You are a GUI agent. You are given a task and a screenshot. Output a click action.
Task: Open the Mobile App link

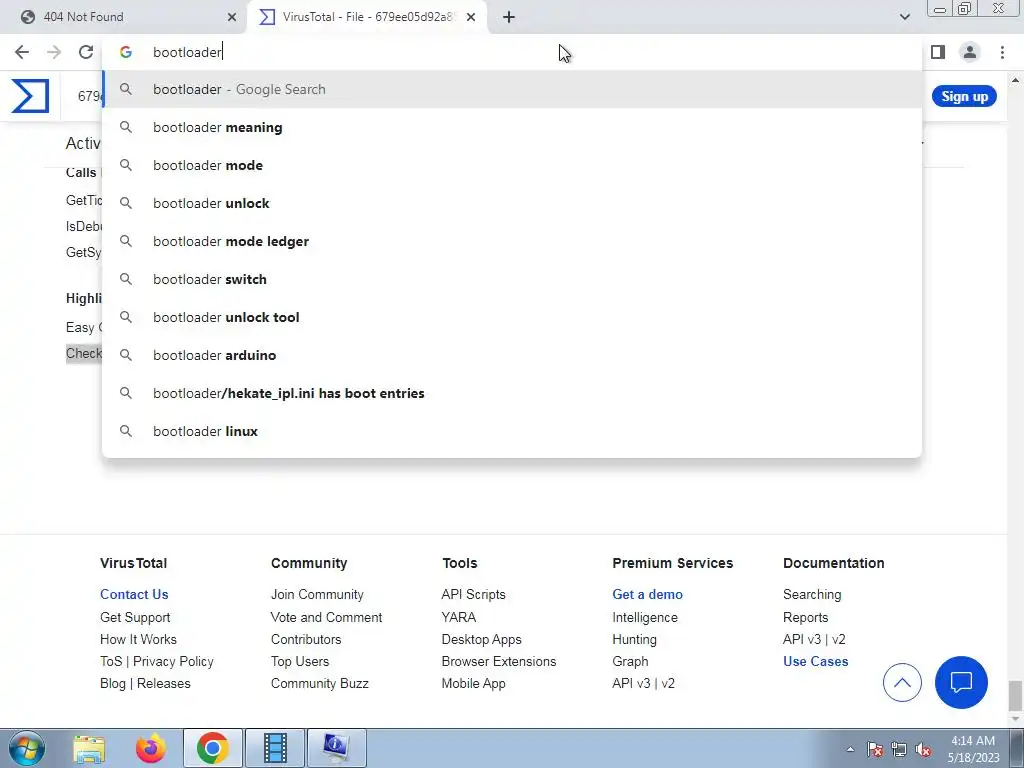(x=473, y=684)
